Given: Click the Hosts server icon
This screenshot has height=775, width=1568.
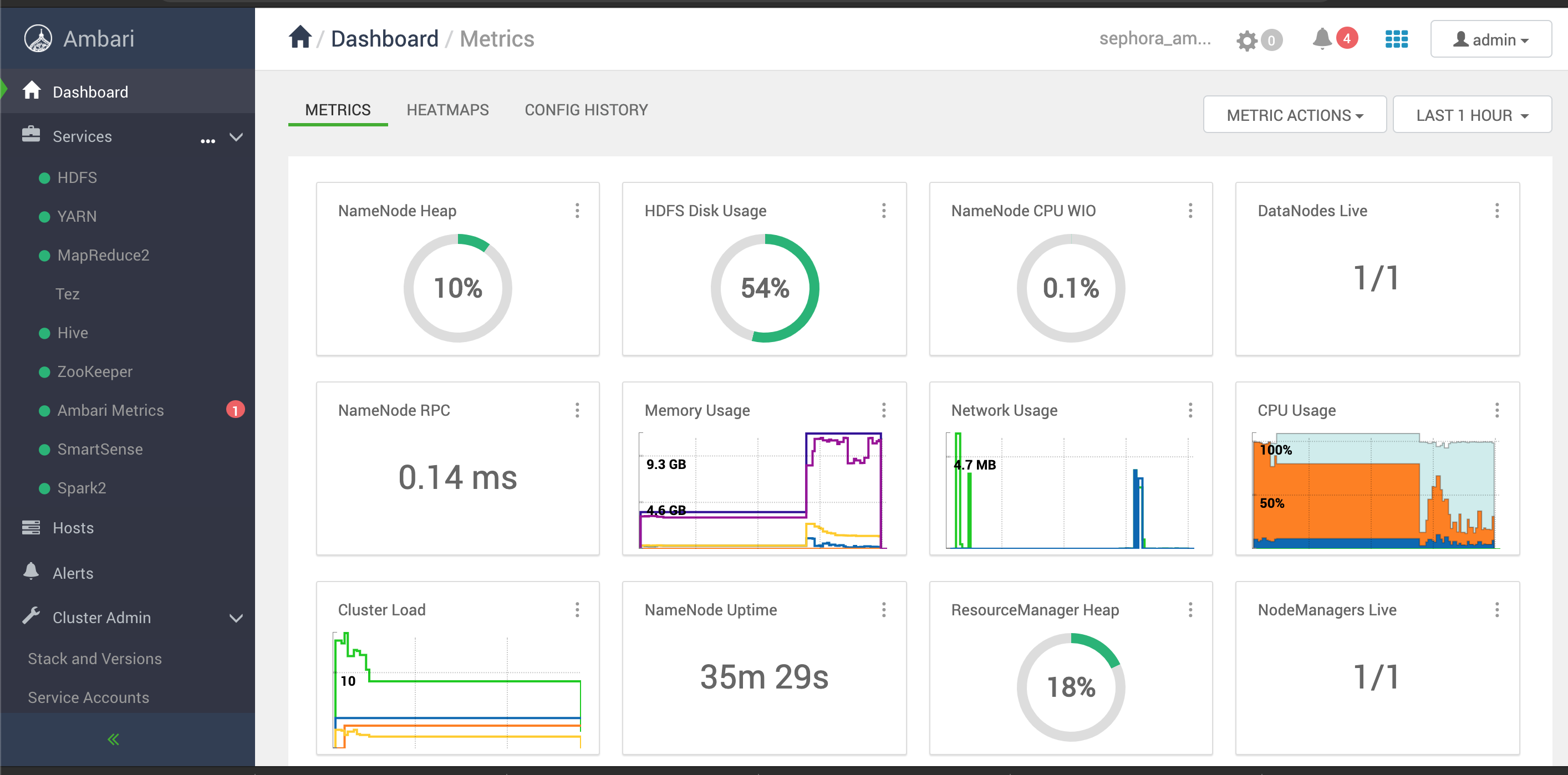Looking at the screenshot, I should click(x=31, y=527).
